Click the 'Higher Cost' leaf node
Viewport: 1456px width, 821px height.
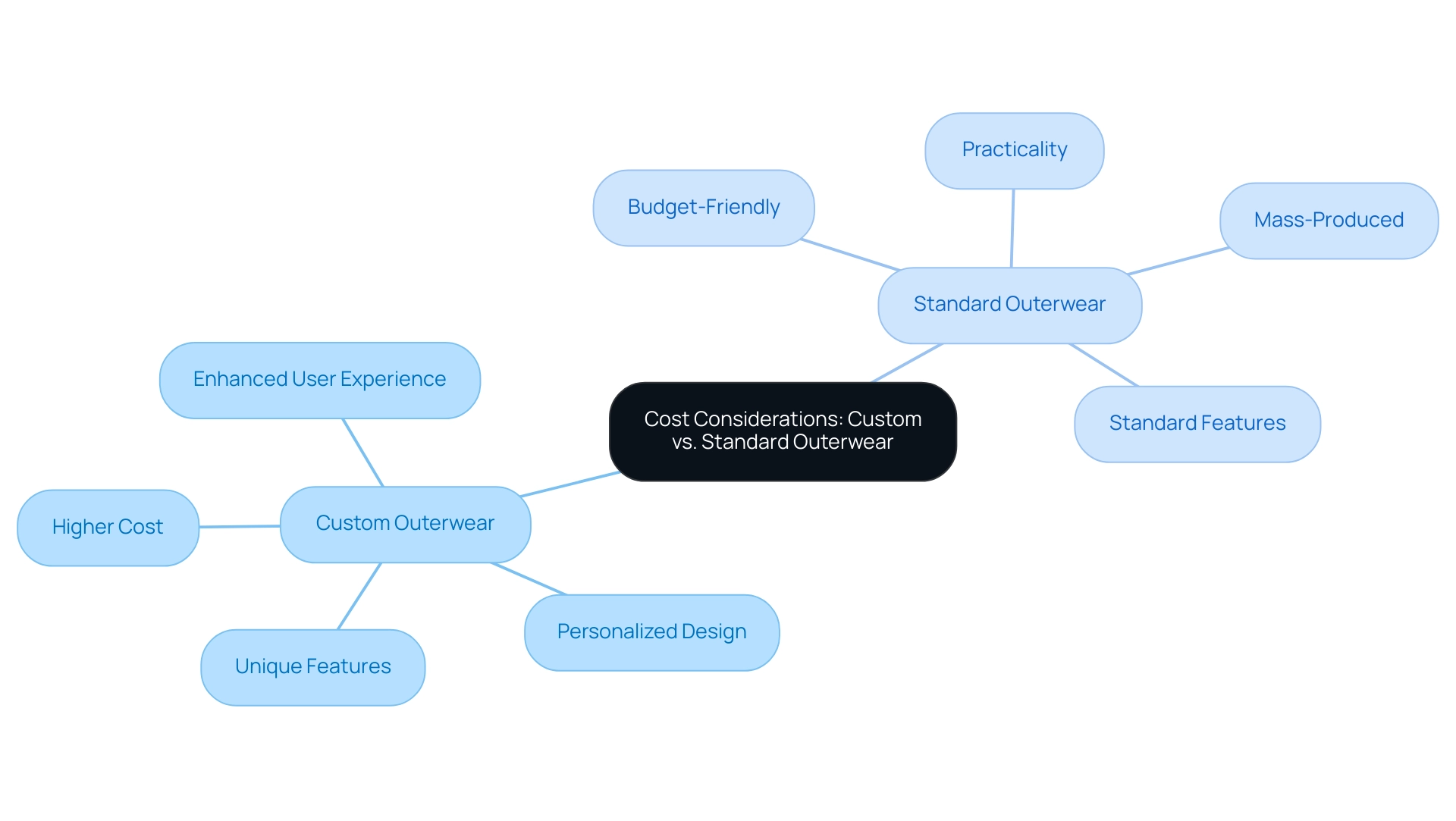click(x=108, y=522)
